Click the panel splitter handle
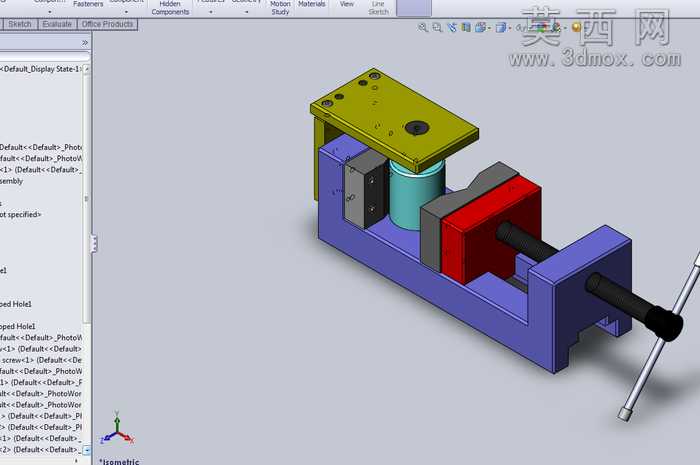This screenshot has height=465, width=700. point(94,244)
